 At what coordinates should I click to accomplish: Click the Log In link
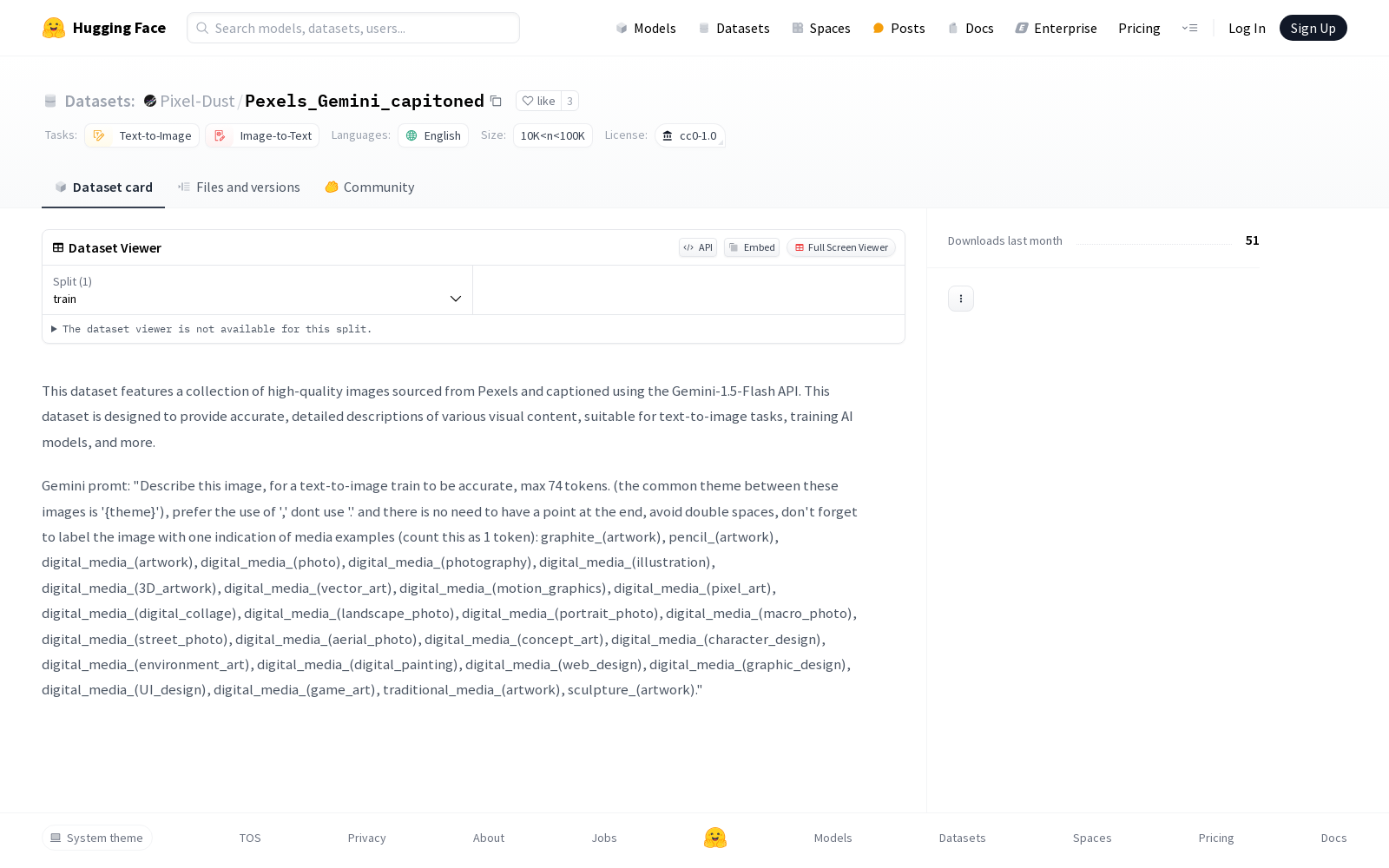(x=1247, y=28)
